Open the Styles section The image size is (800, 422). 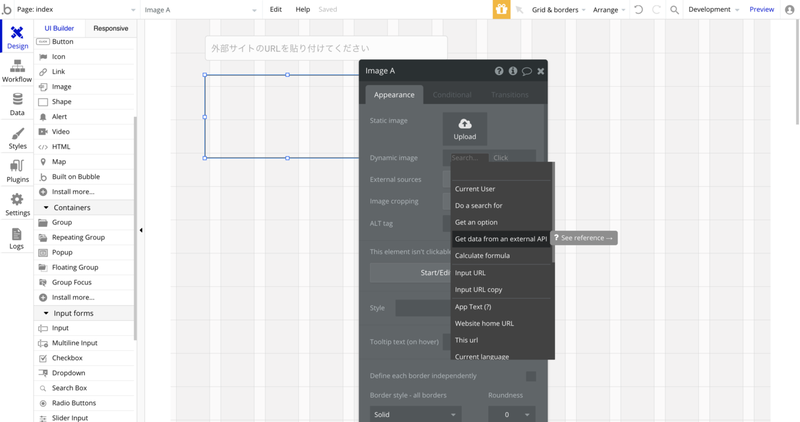pyautogui.click(x=17, y=138)
